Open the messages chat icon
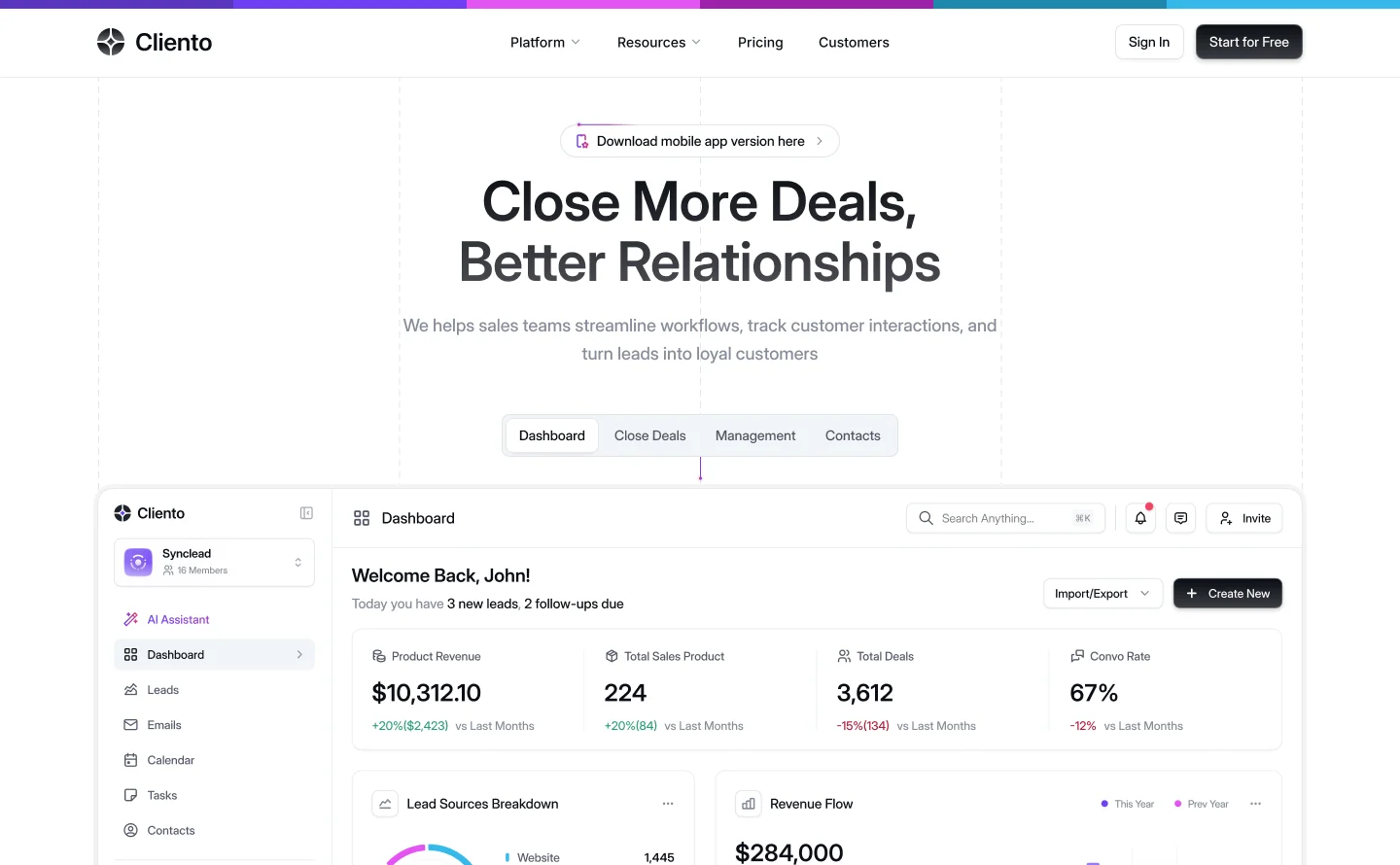Screen dimensions: 1400x865 (1180, 518)
